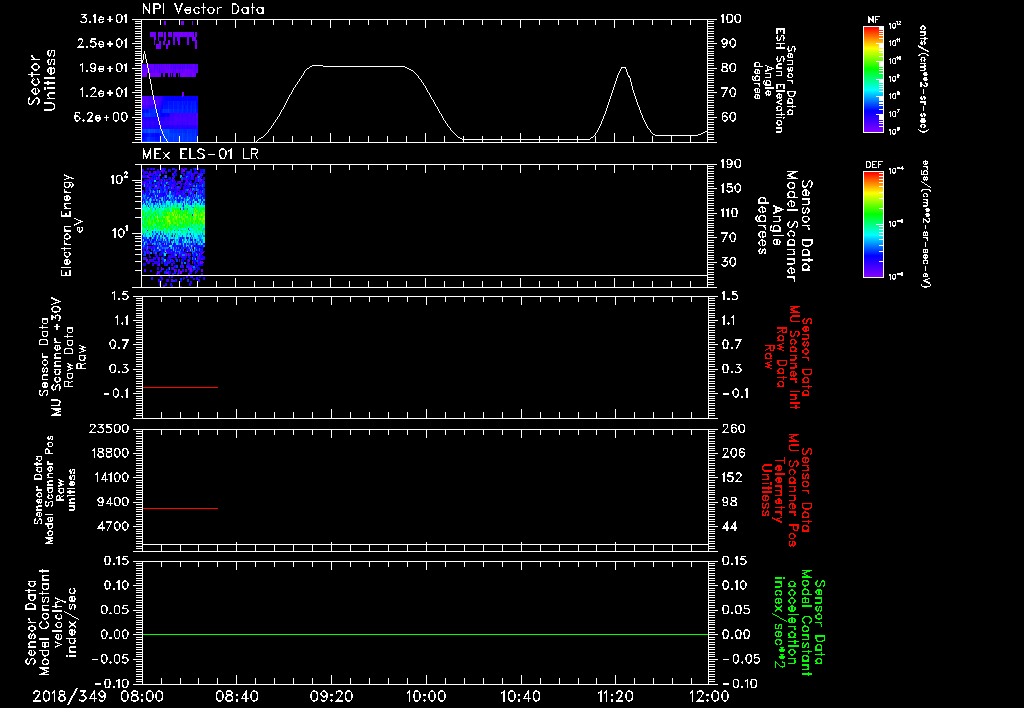Click the 2.5e+01 sector axis value
The width and height of the screenshot is (1024, 708).
point(104,43)
